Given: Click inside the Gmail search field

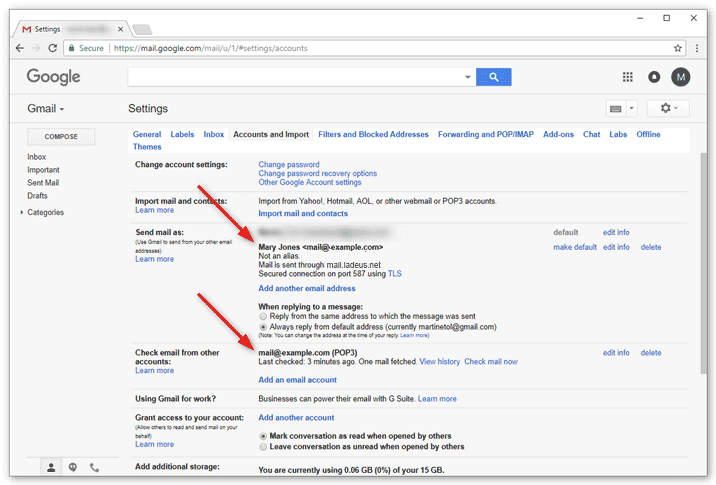Looking at the screenshot, I should pyautogui.click(x=295, y=77).
